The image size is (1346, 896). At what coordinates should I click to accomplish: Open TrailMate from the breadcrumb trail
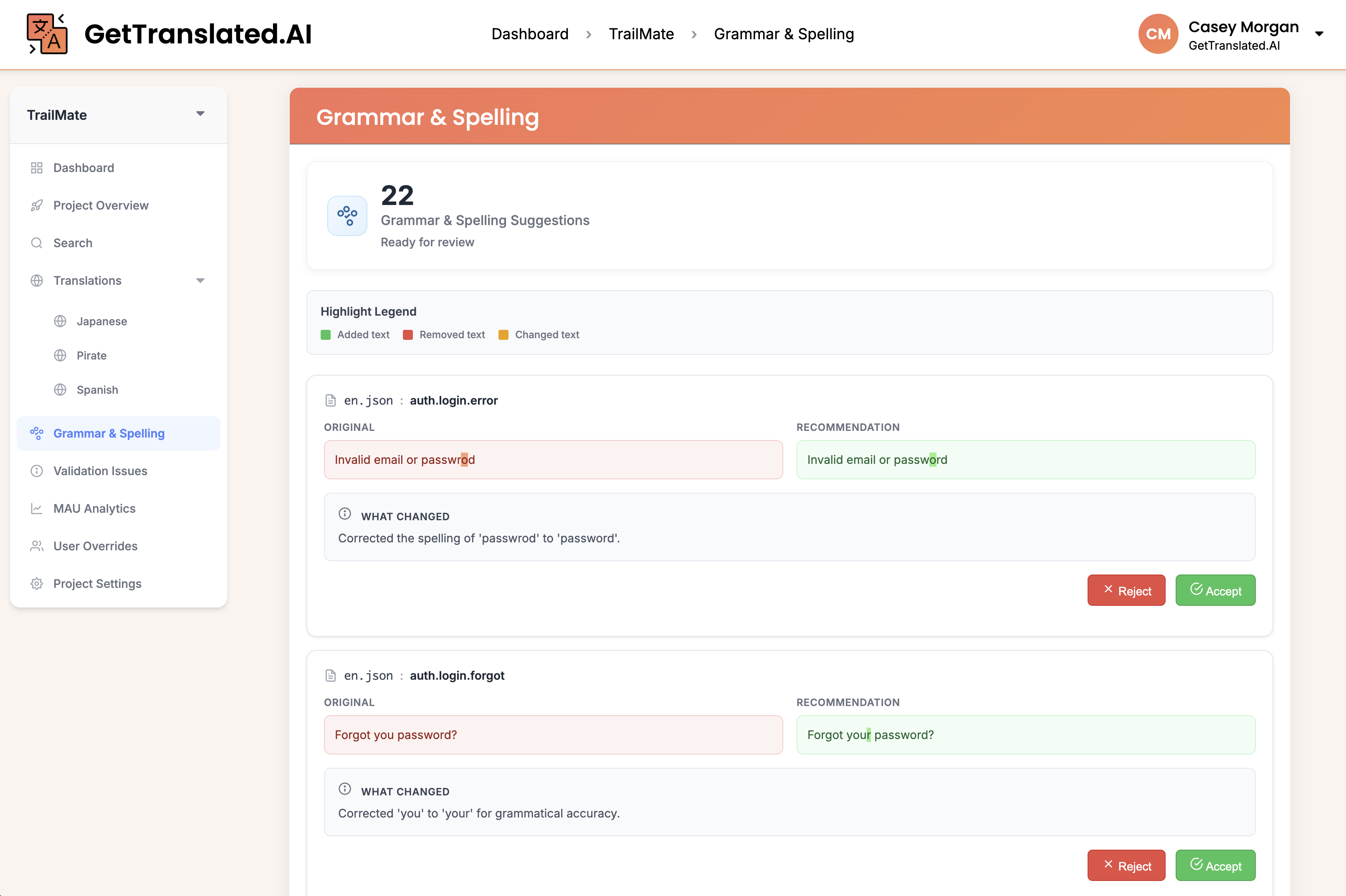641,34
